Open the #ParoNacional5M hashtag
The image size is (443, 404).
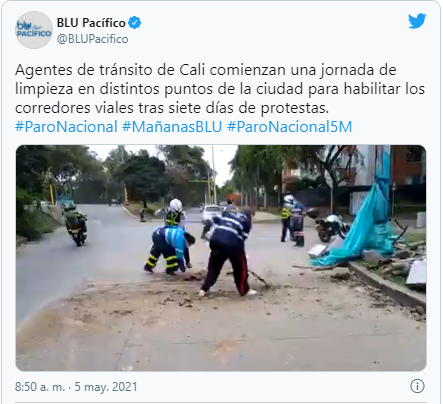click(289, 127)
